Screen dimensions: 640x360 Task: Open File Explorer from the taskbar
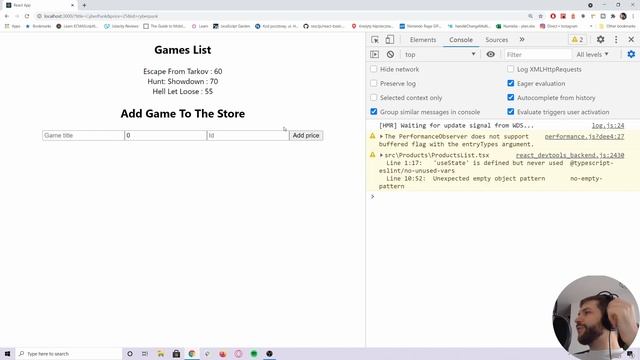[x=161, y=353]
